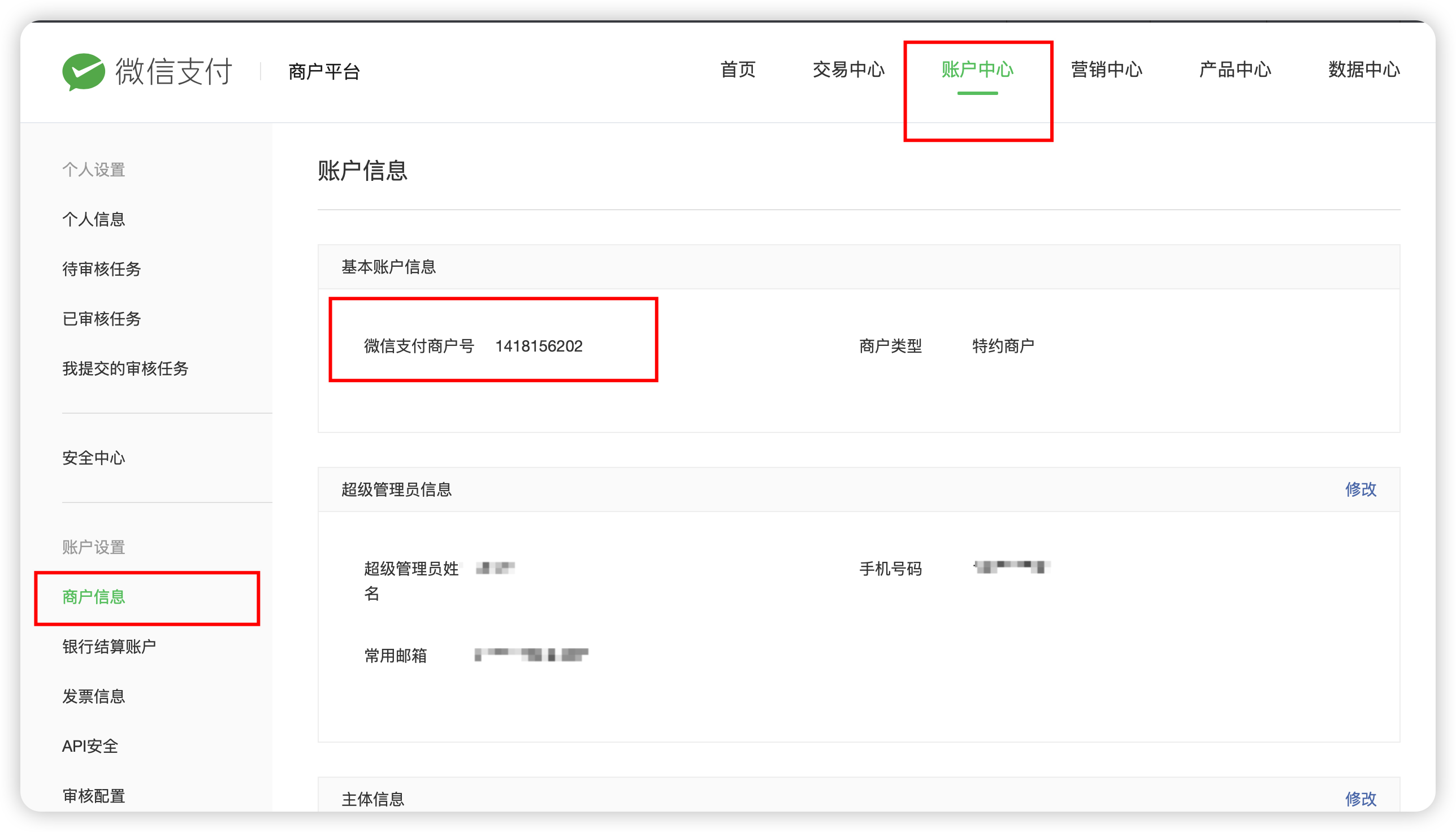The height and width of the screenshot is (832, 1456).
Task: Click the 个人设置 sidebar group heading
Action: tap(94, 170)
